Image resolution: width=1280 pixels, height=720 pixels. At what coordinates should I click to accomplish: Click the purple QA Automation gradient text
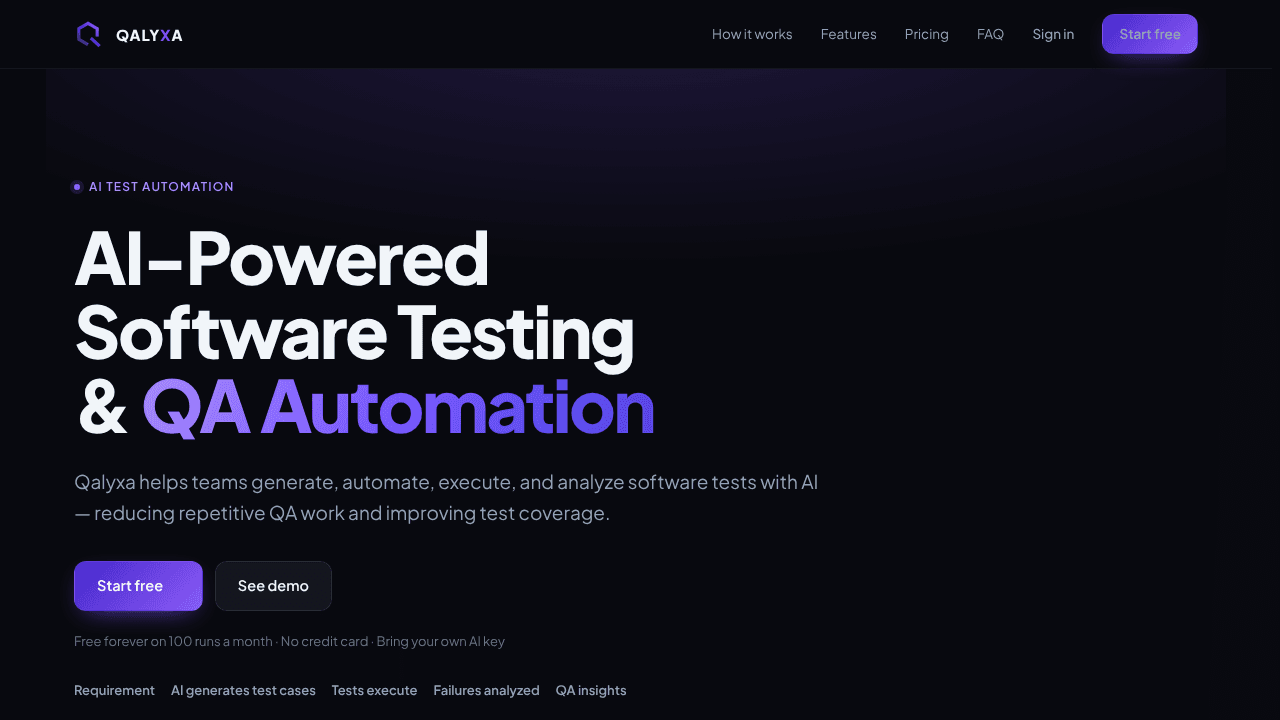tap(398, 407)
